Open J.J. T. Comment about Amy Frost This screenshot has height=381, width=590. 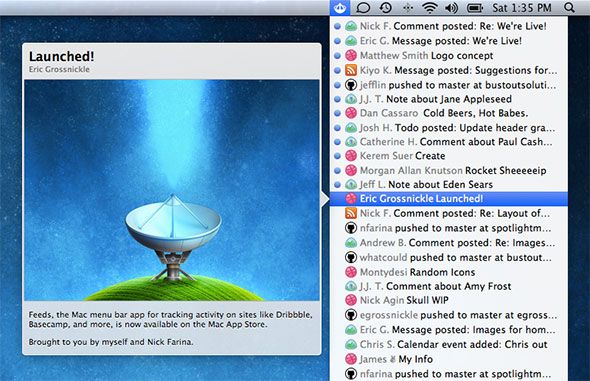pos(449,286)
